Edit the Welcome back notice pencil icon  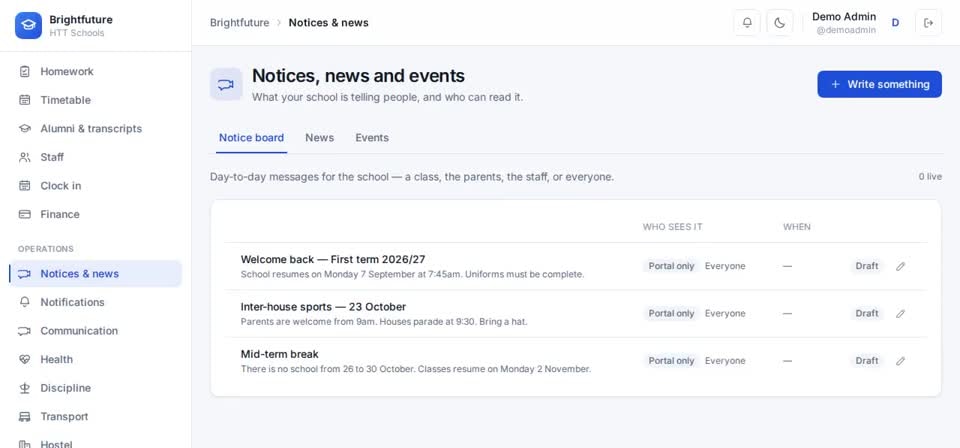point(900,266)
